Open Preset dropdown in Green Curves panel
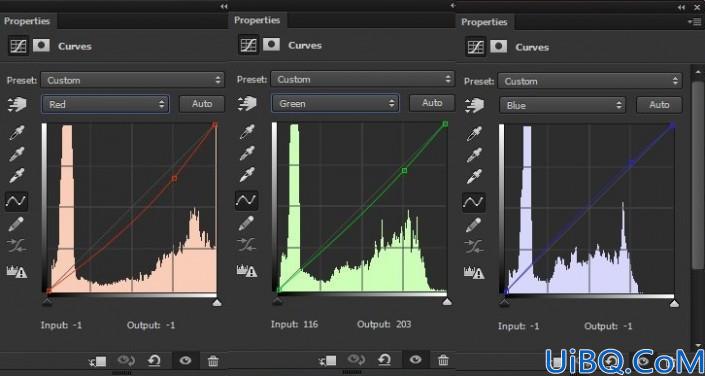This screenshot has width=705, height=376. point(363,79)
